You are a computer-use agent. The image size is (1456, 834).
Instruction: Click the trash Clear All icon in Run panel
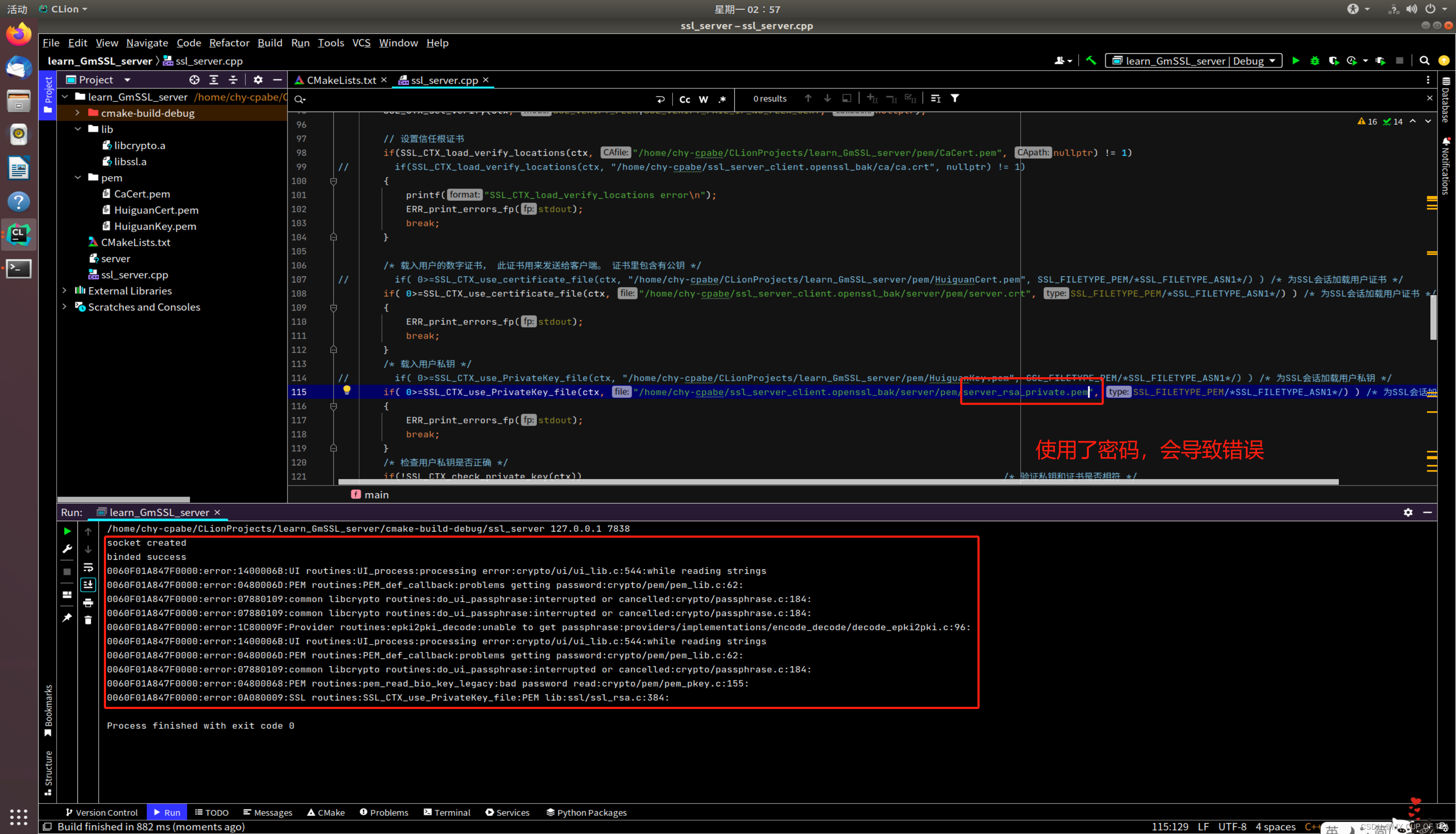88,620
